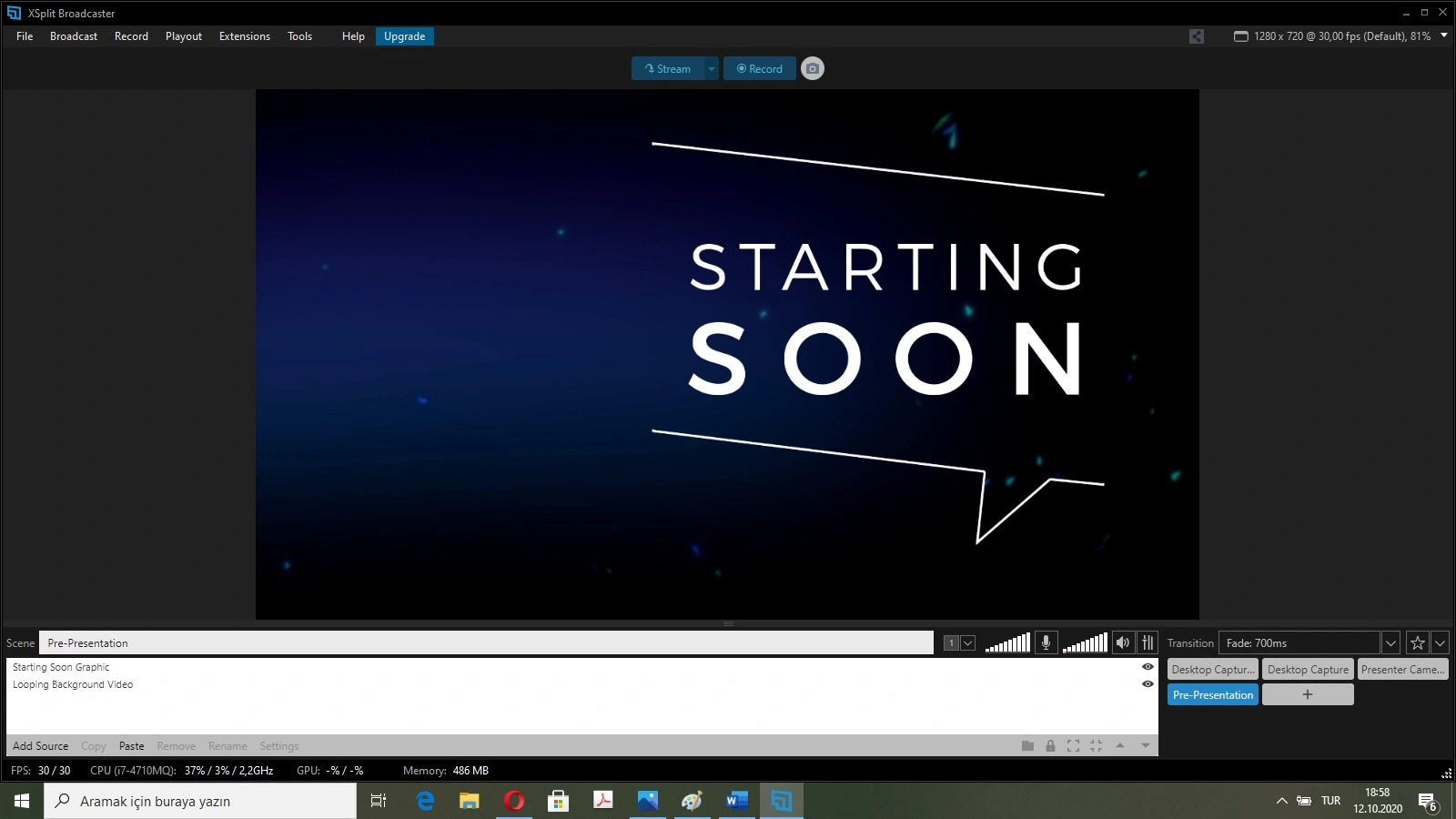
Task: Select scene preset number 1
Action: click(x=952, y=642)
